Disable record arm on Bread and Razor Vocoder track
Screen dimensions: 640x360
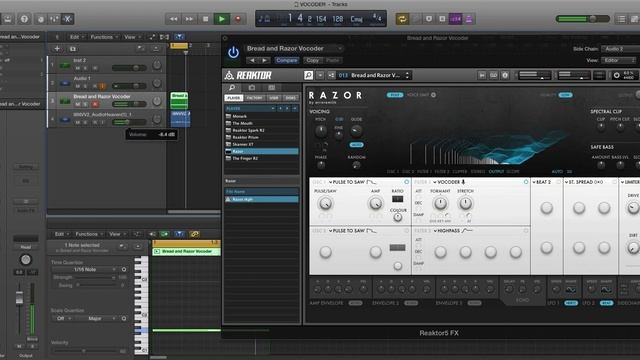point(95,104)
